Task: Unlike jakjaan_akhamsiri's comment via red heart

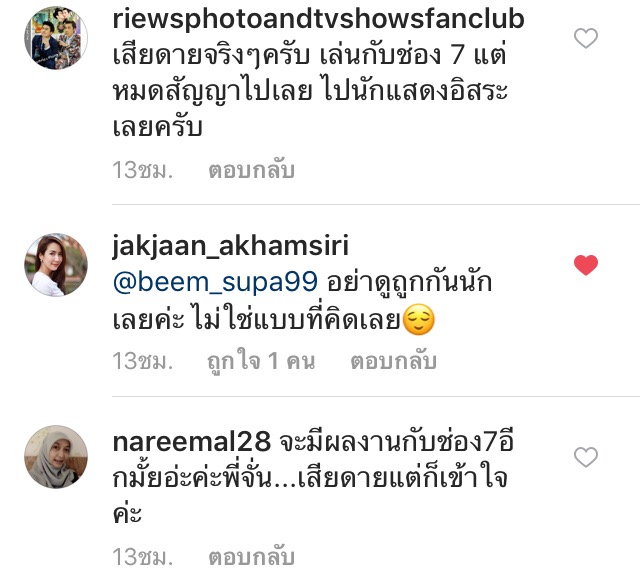Action: click(586, 265)
